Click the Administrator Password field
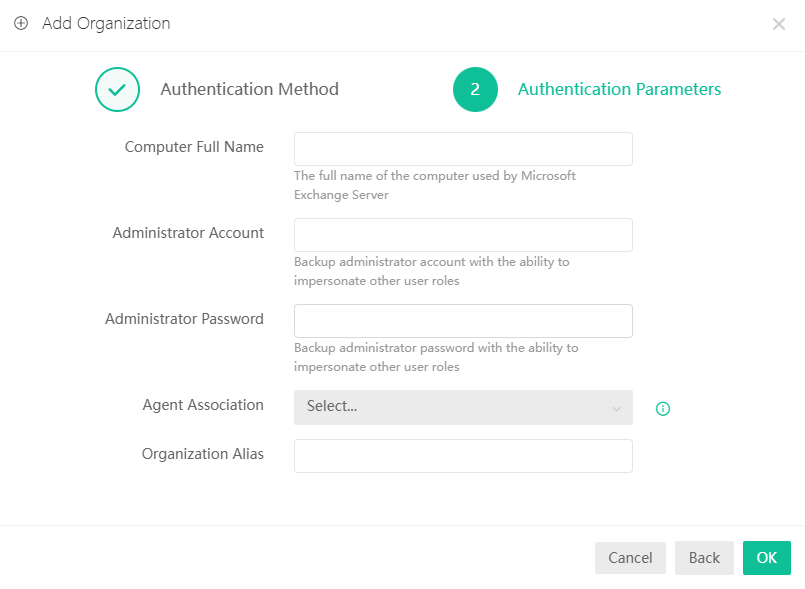This screenshot has width=805, height=589. point(462,320)
